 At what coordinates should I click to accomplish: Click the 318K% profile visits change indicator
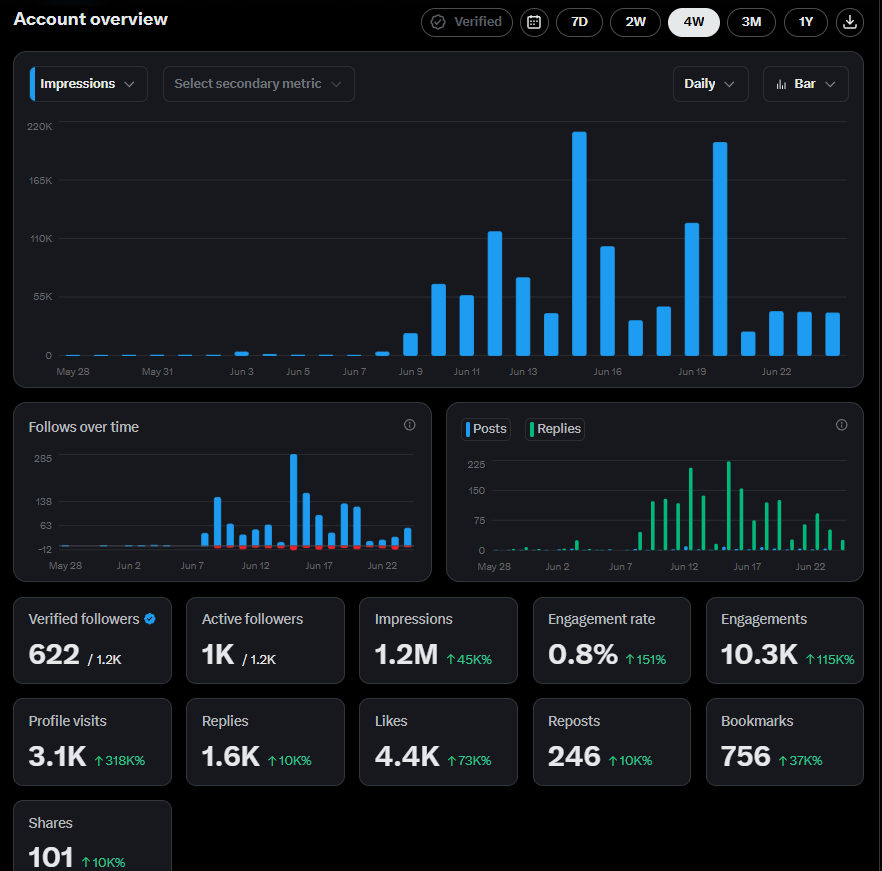(x=120, y=761)
